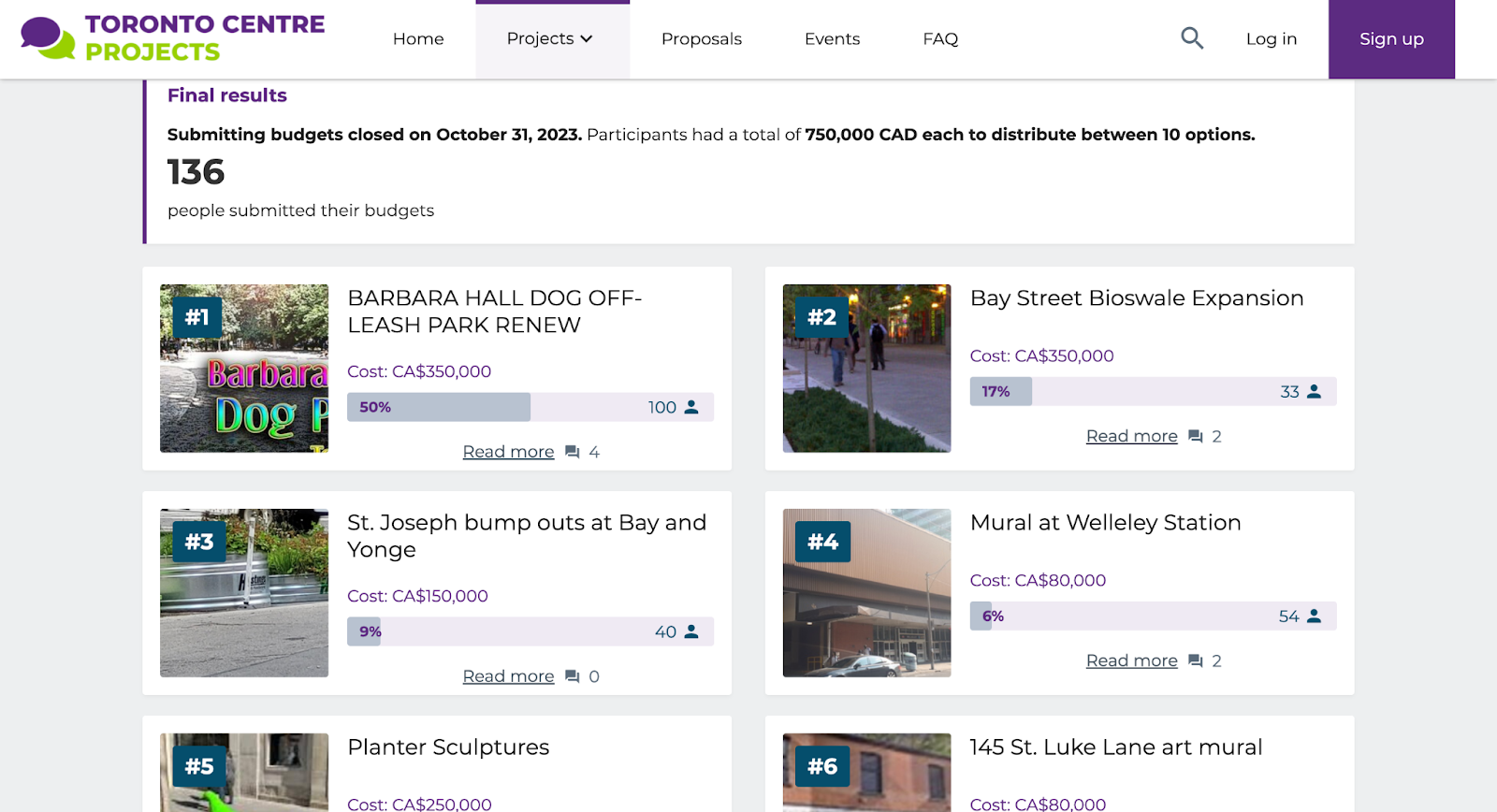Click the person icon beside 100 votes

[691, 407]
